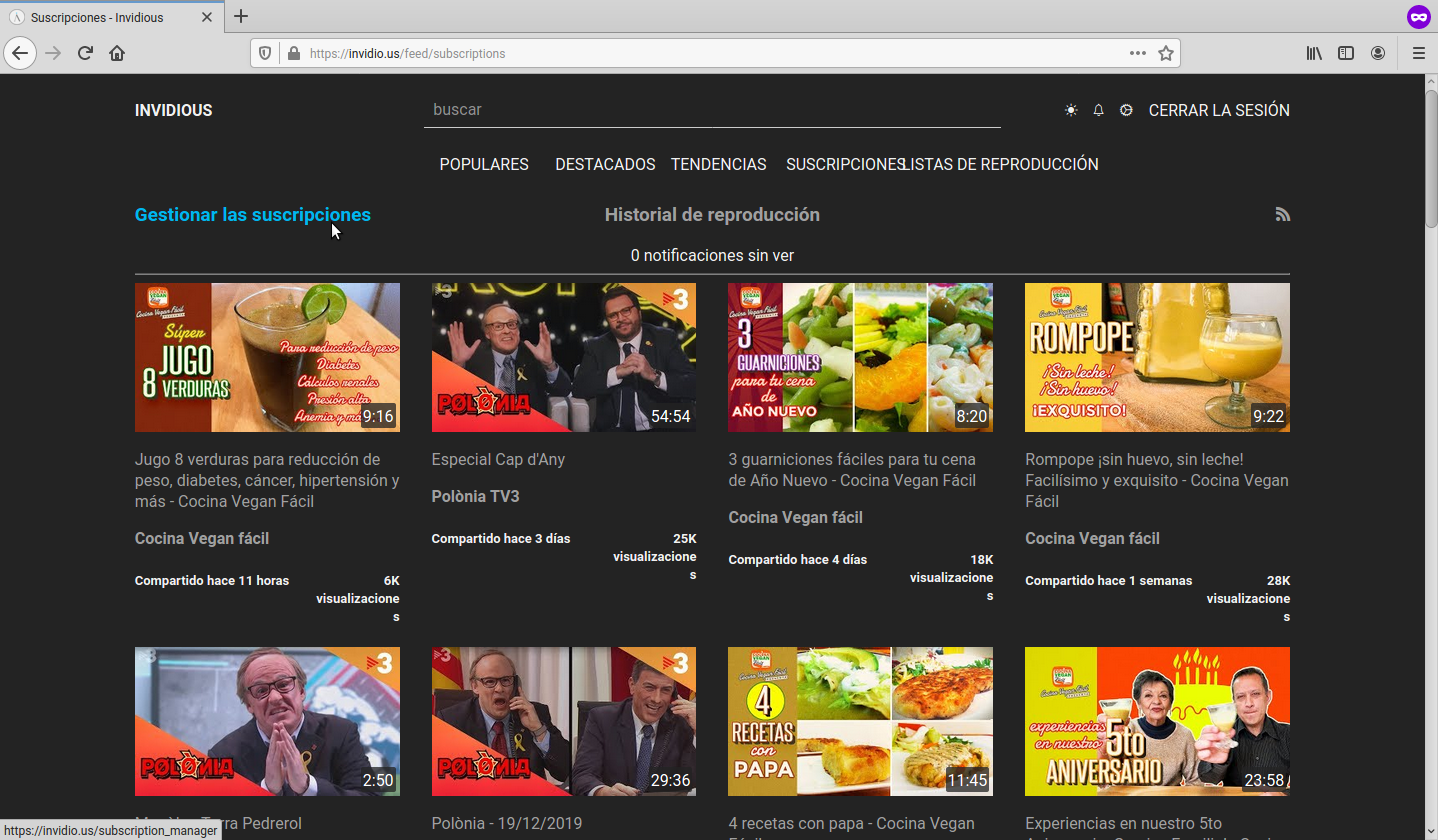Focus the buscar search field
This screenshot has width=1438, height=840.
tap(711, 110)
